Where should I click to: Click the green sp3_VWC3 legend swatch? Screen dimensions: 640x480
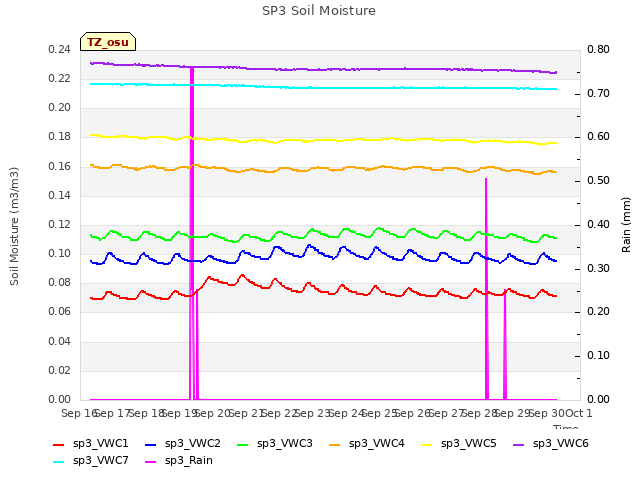click(243, 444)
